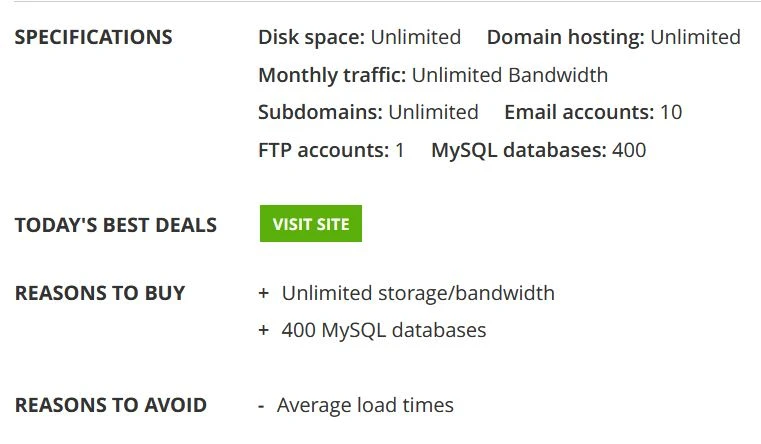
Task: Click the Disk space label
Action: pyautogui.click(x=312, y=37)
